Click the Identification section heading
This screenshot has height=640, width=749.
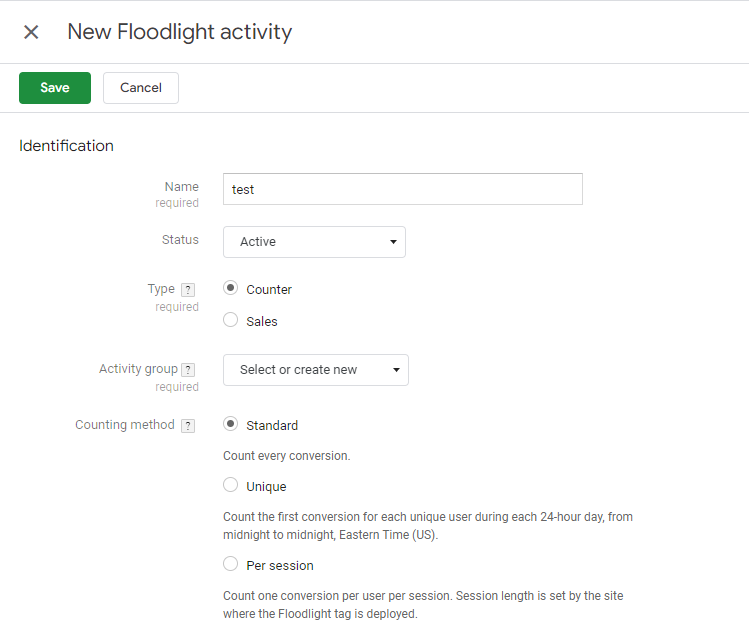66,146
